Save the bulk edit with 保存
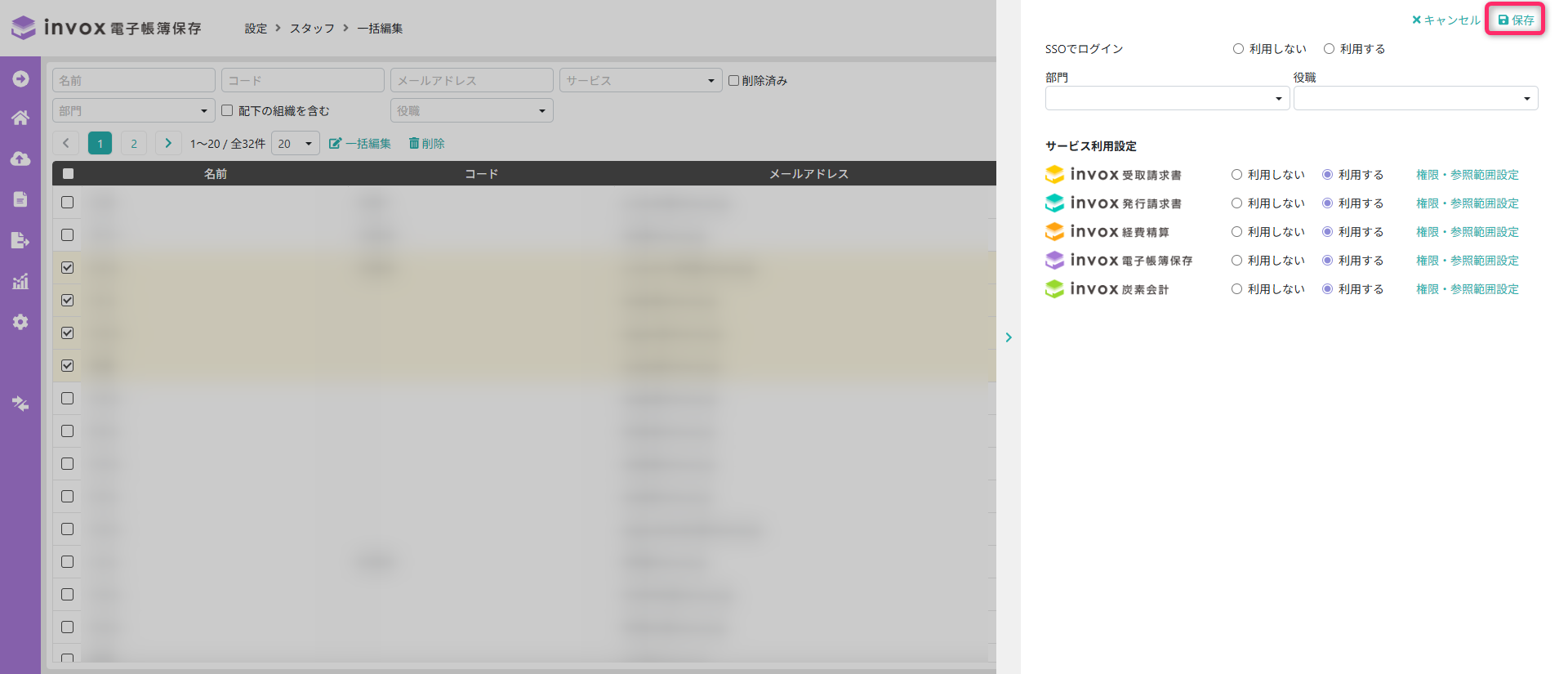Screen dimensions: 1568x674 [1516, 20]
